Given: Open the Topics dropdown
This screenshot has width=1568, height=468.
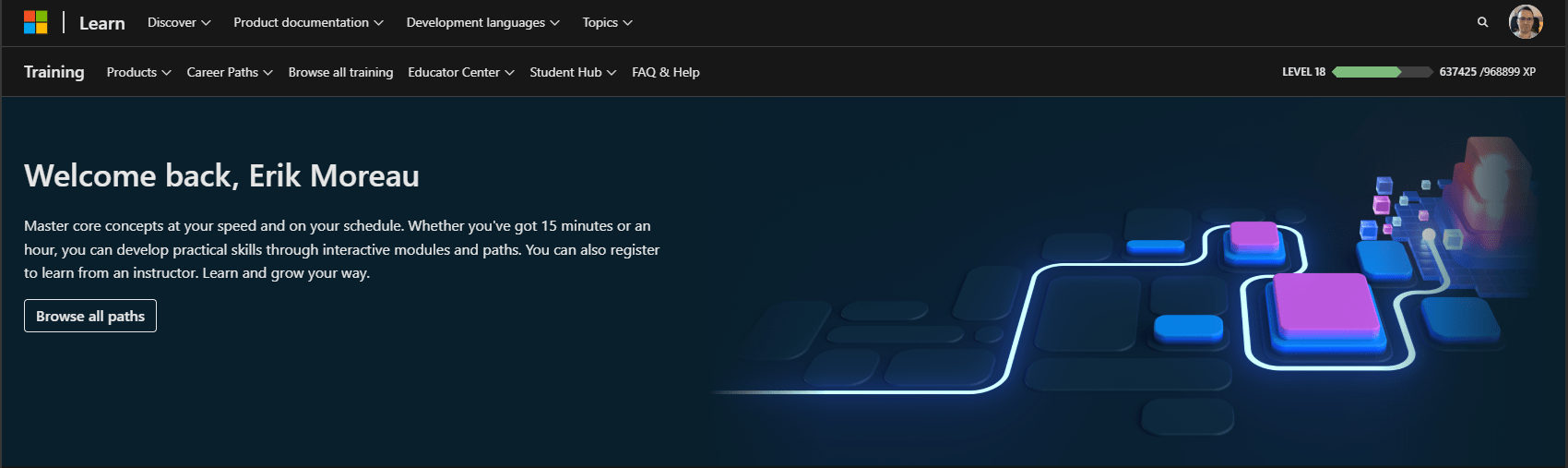Looking at the screenshot, I should click(607, 22).
